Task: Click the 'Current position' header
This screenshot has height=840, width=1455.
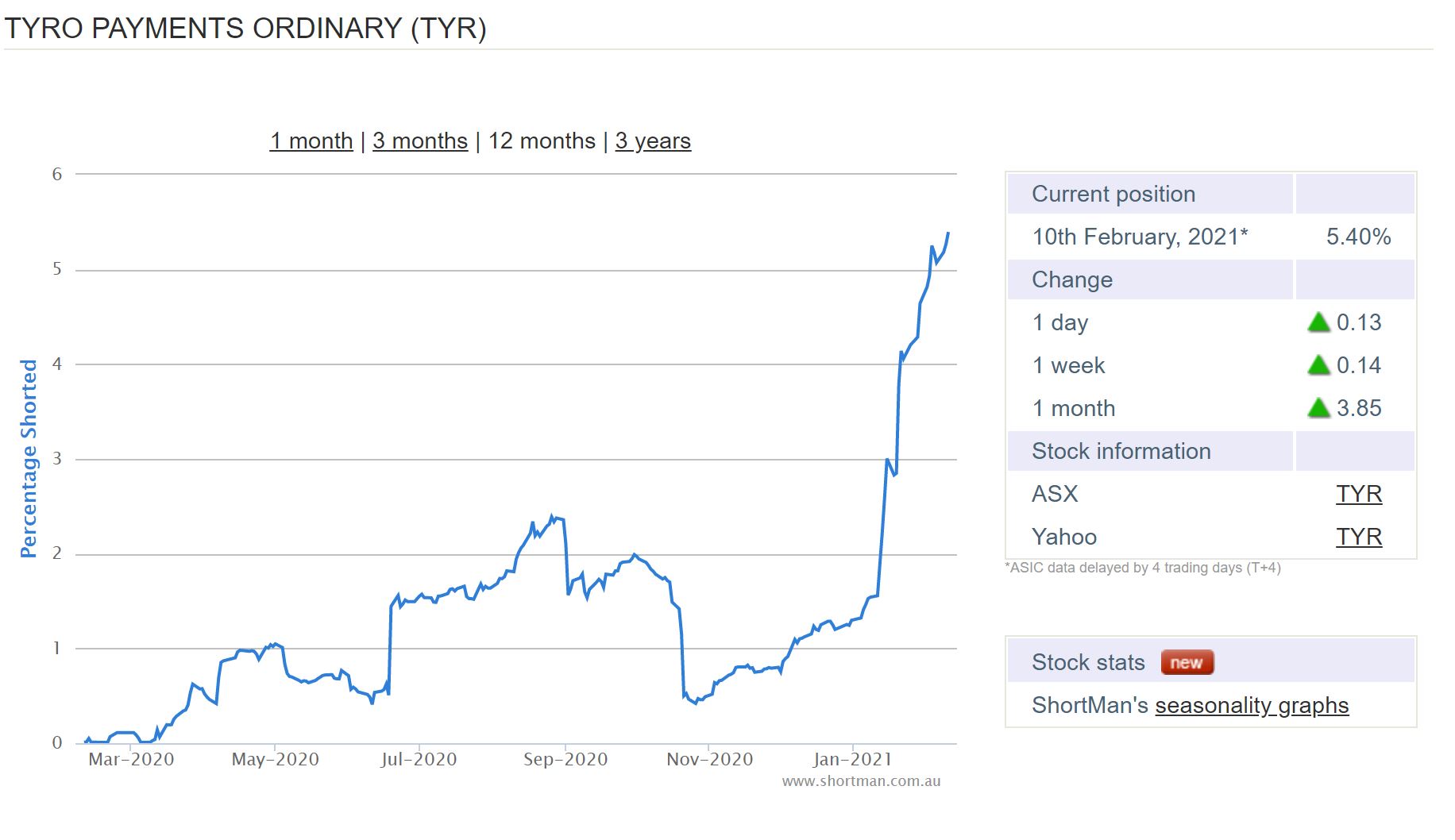Action: point(1113,194)
